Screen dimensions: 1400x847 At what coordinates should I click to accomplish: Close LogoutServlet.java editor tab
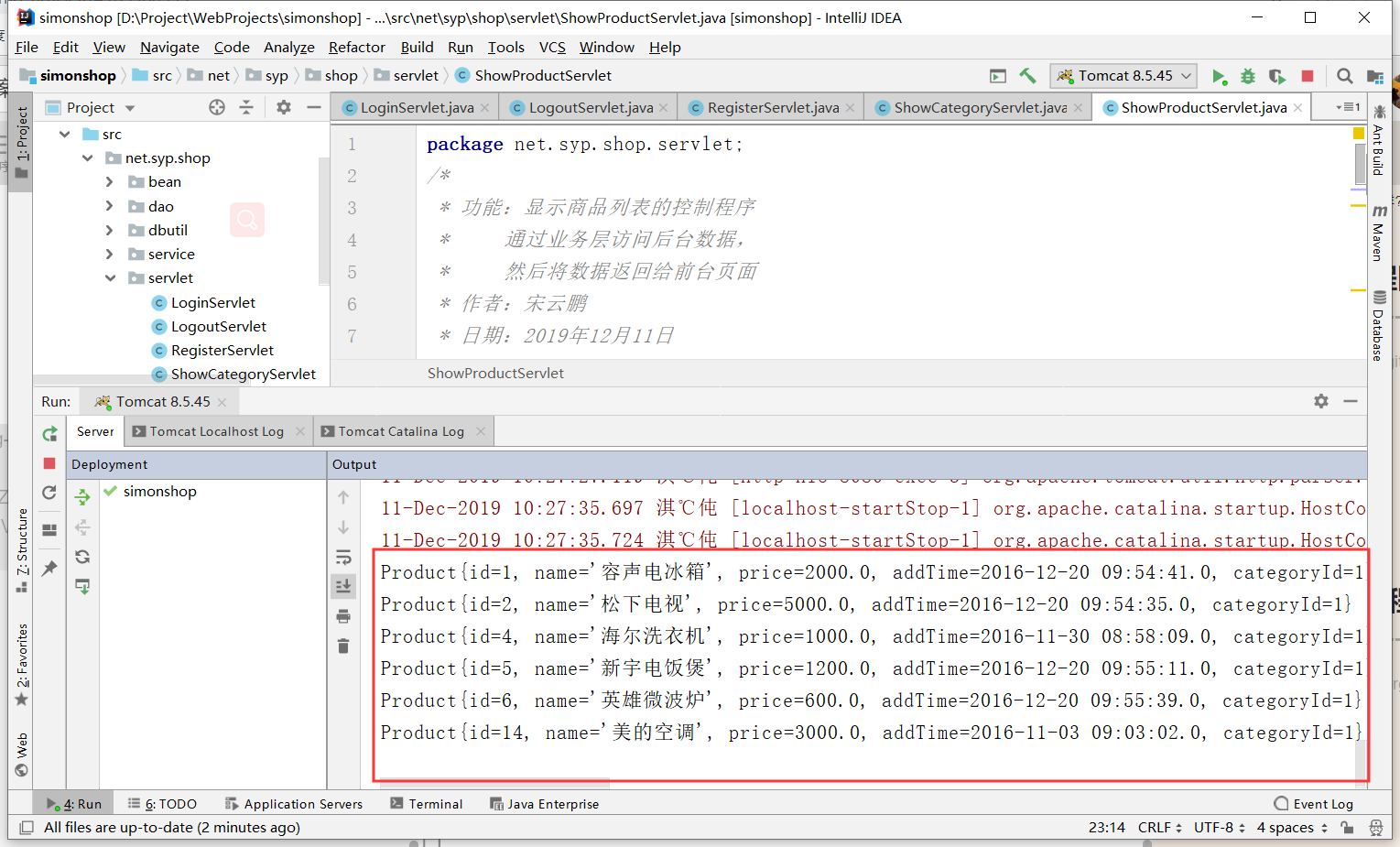(664, 108)
